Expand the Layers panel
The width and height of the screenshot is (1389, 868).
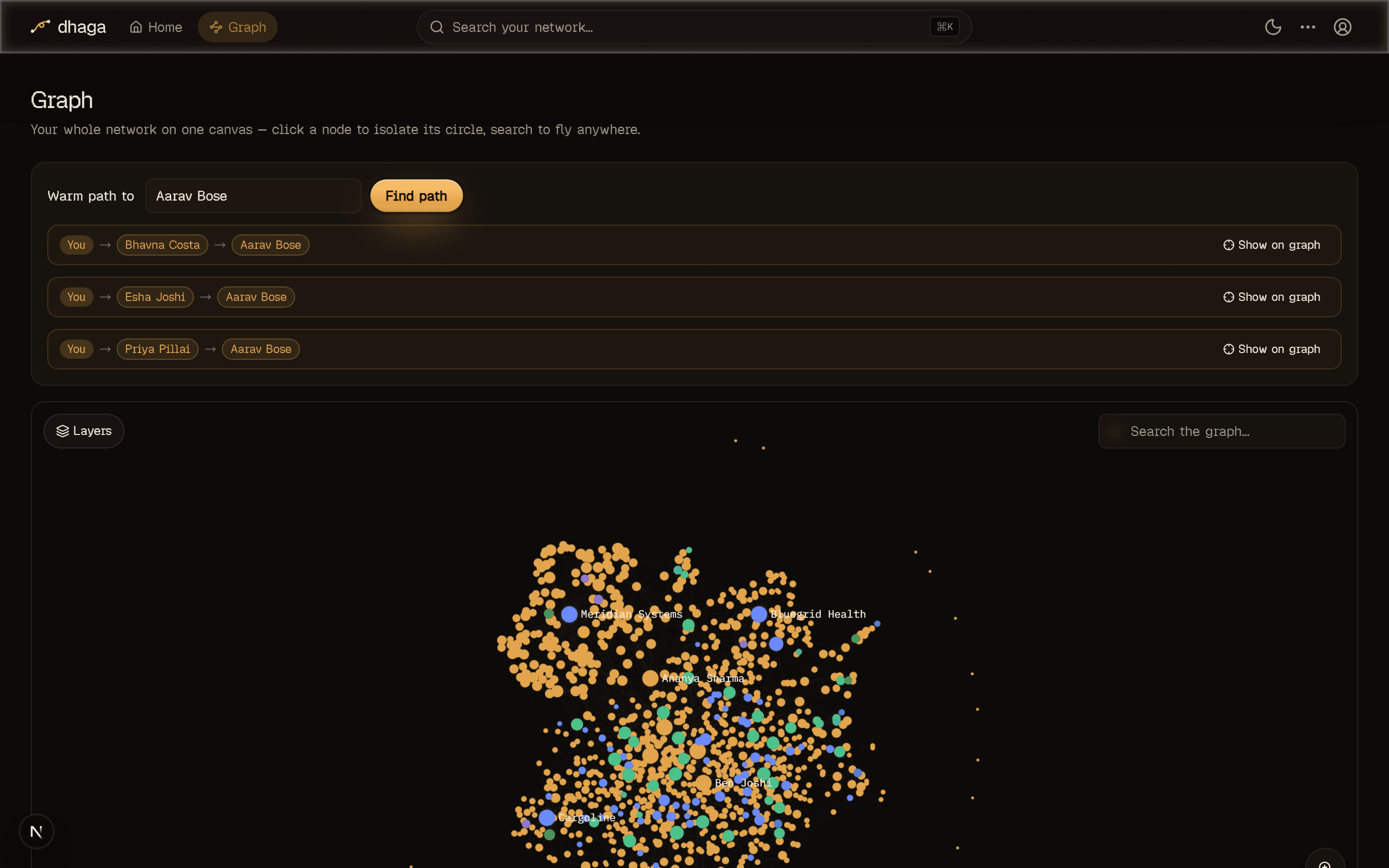point(84,431)
